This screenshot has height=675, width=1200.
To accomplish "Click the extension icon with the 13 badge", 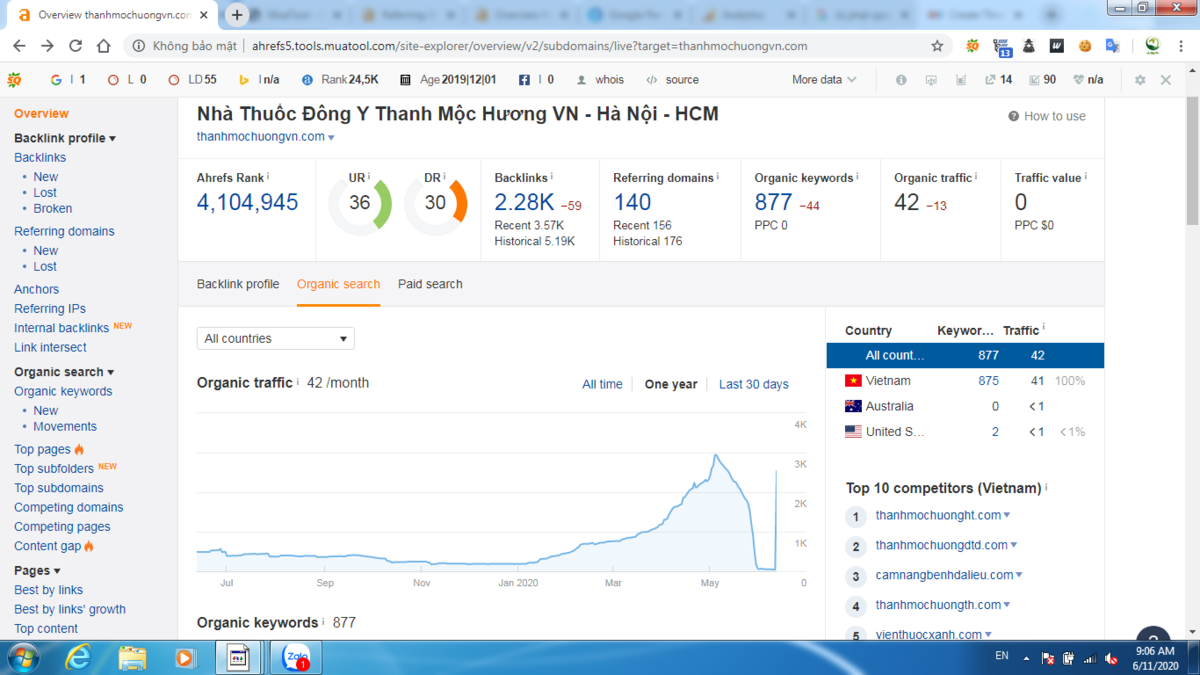I will 1001,46.
